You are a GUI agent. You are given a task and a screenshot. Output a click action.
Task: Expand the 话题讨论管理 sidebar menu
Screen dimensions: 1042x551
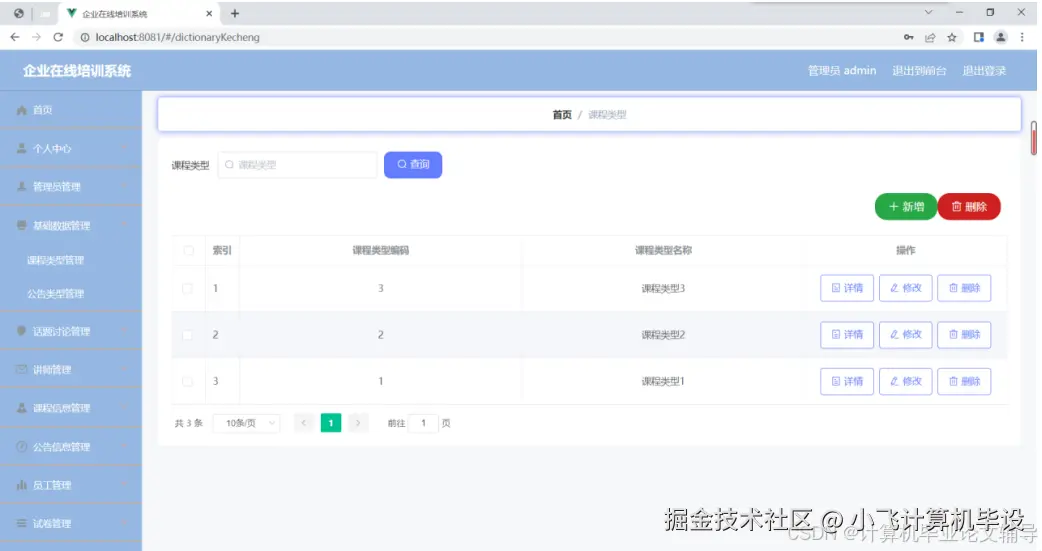[x=71, y=331]
